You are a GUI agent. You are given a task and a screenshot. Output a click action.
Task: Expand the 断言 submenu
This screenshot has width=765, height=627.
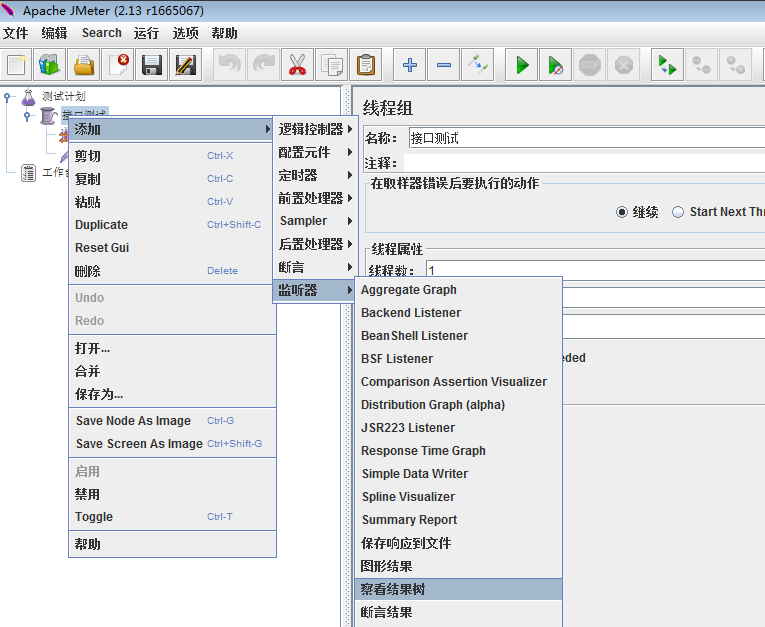click(x=315, y=267)
